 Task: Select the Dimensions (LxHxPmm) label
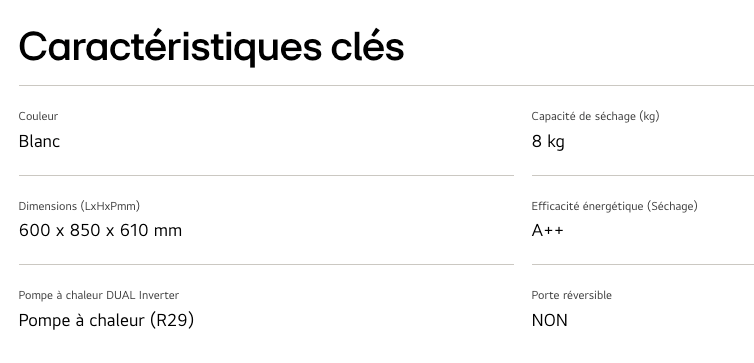(x=79, y=206)
